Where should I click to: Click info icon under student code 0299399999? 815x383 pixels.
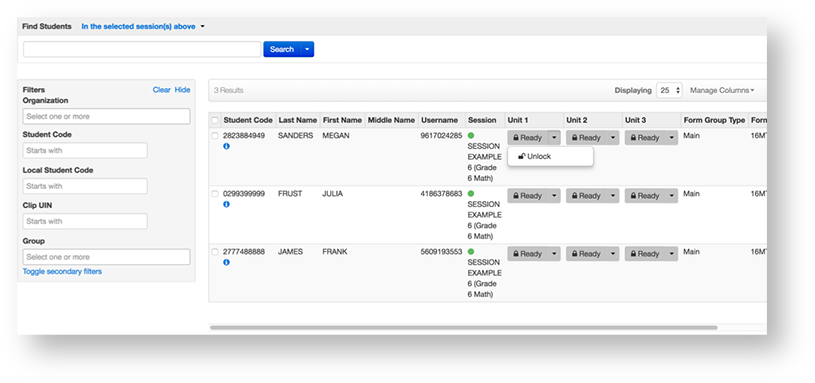(226, 205)
